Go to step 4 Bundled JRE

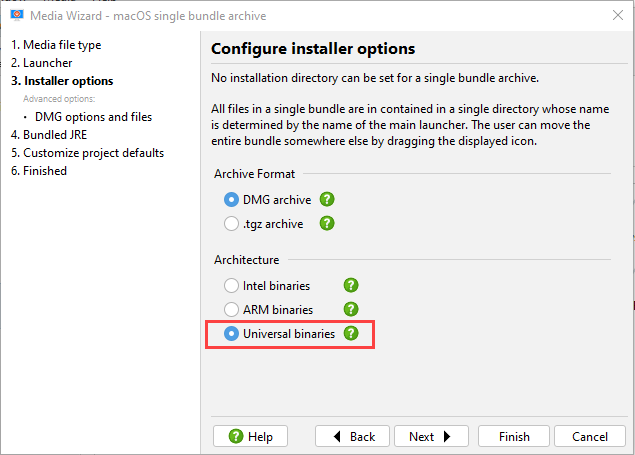point(49,135)
